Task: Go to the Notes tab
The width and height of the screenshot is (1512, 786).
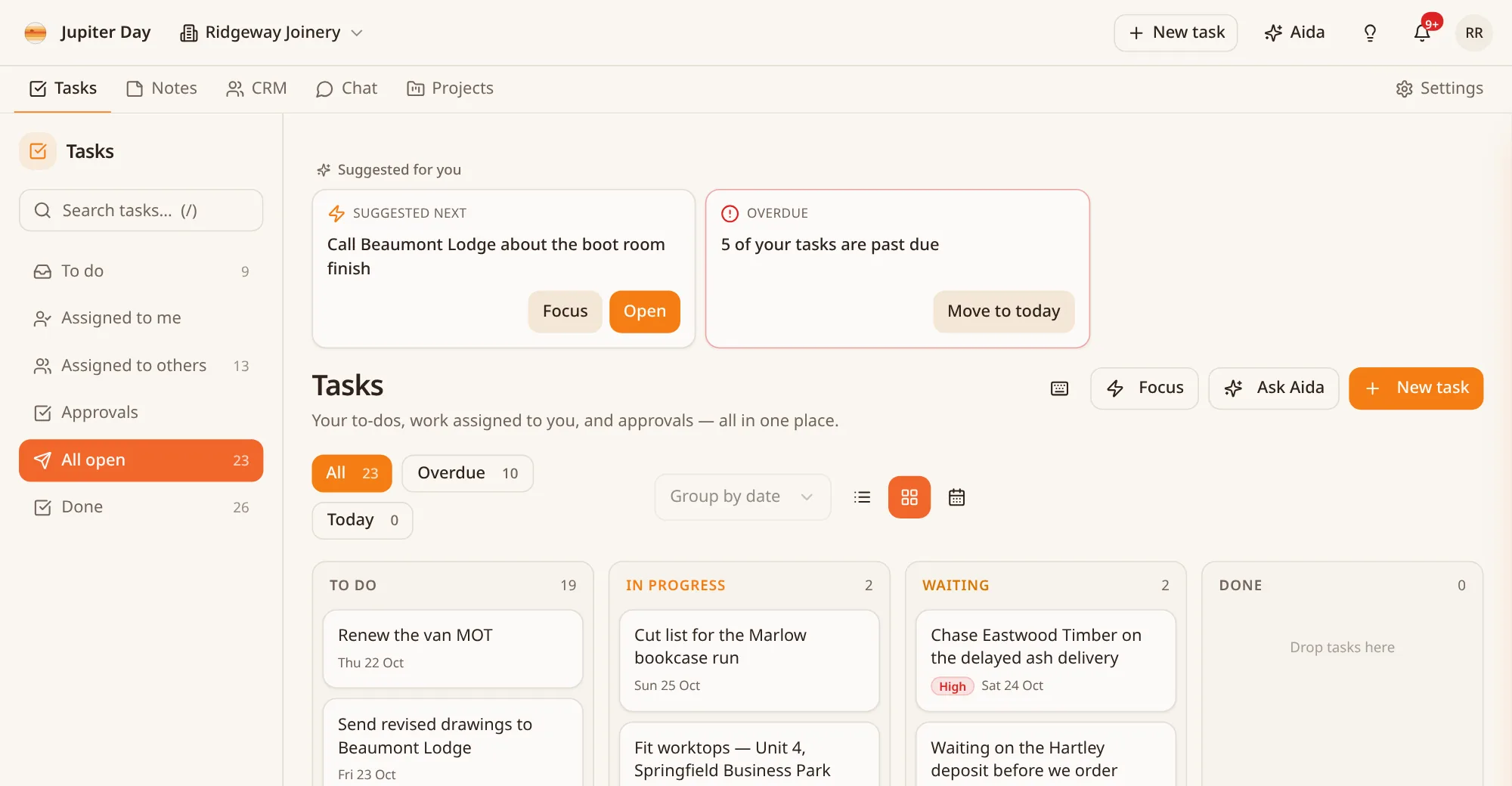Action: coord(161,88)
